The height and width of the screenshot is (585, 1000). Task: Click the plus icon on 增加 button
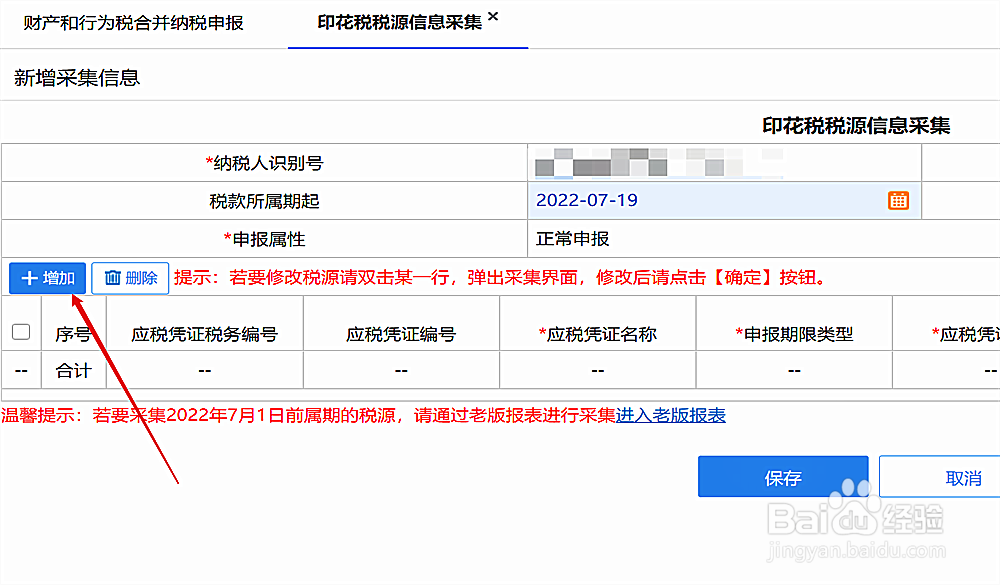tap(28, 279)
